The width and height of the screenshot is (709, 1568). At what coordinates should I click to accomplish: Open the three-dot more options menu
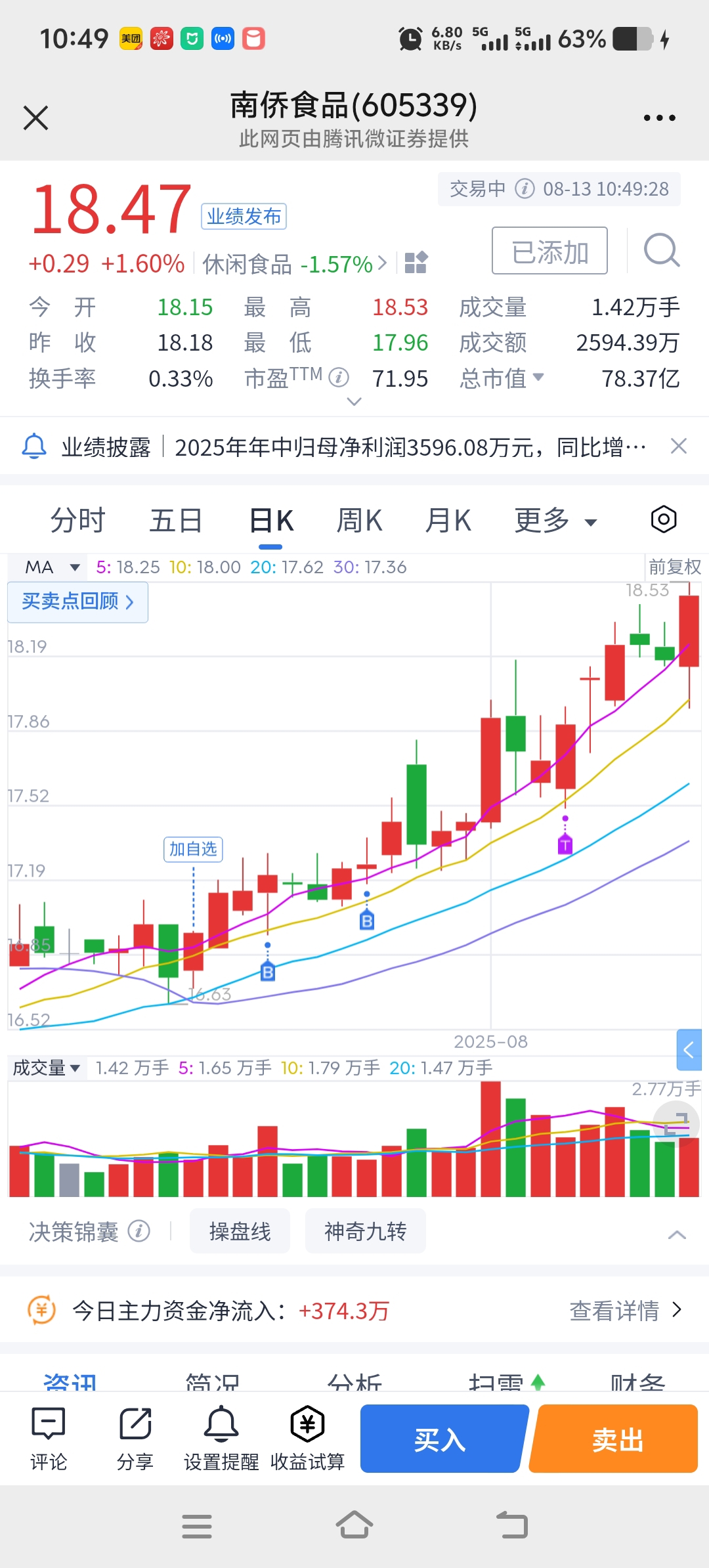[659, 118]
